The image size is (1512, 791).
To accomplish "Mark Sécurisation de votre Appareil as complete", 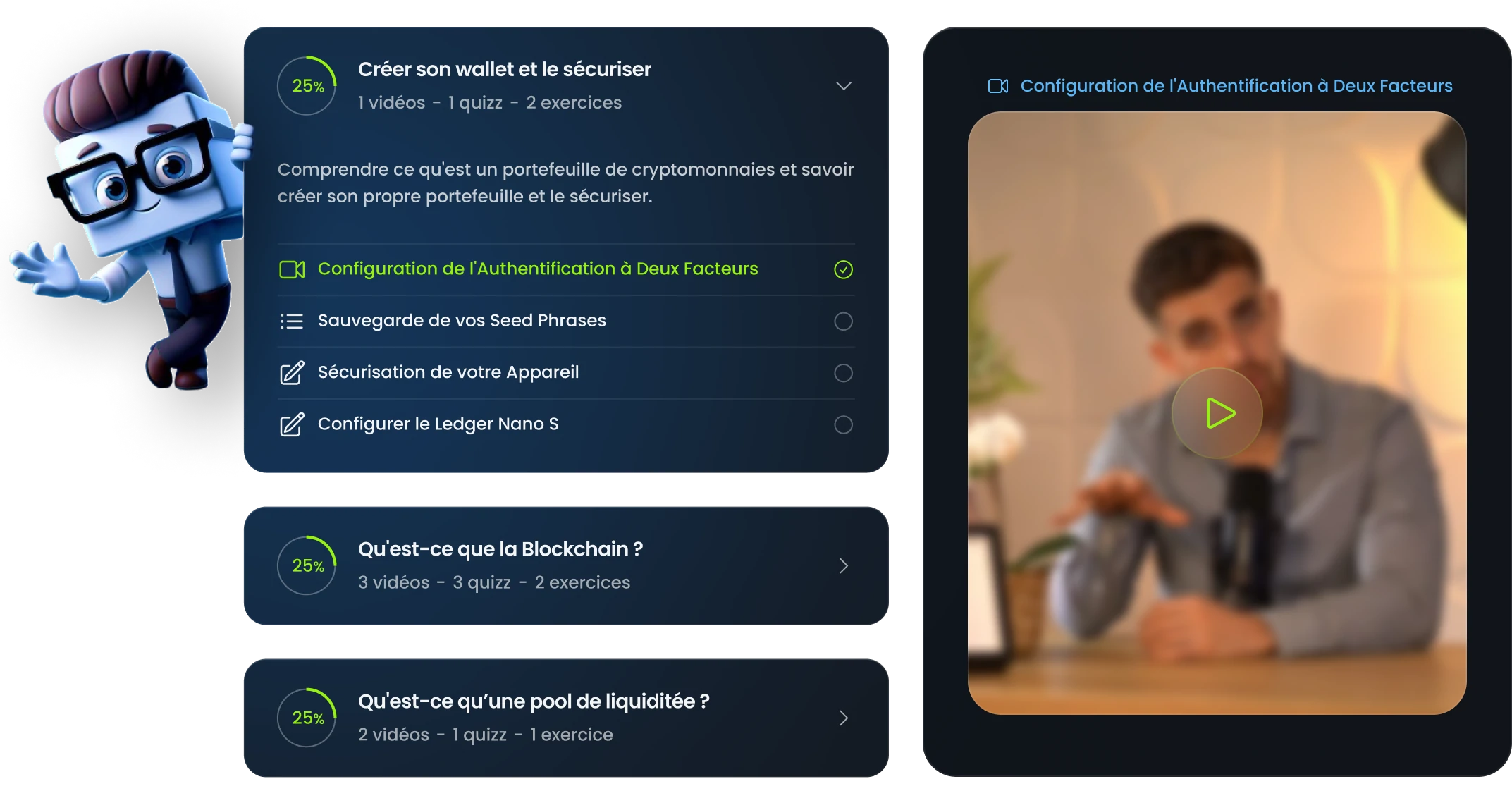I will (x=843, y=373).
